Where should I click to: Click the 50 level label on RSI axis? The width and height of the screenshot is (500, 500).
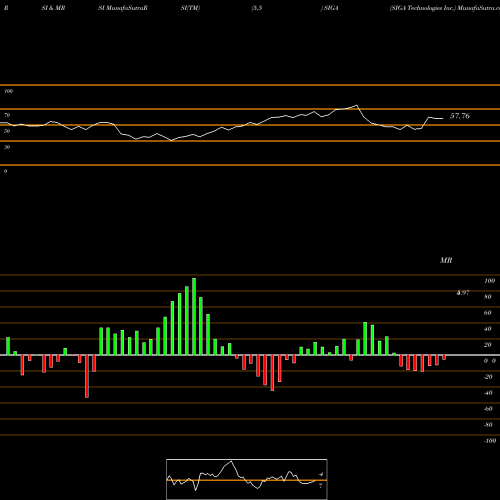tap(7, 131)
